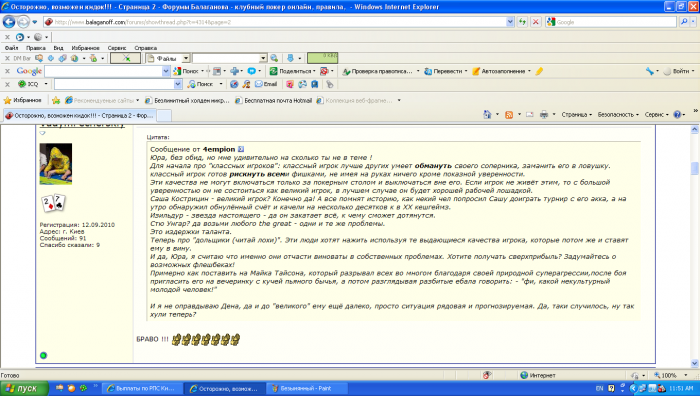Click the Favorites star icon
The height and width of the screenshot is (396, 700).
(x=7, y=100)
